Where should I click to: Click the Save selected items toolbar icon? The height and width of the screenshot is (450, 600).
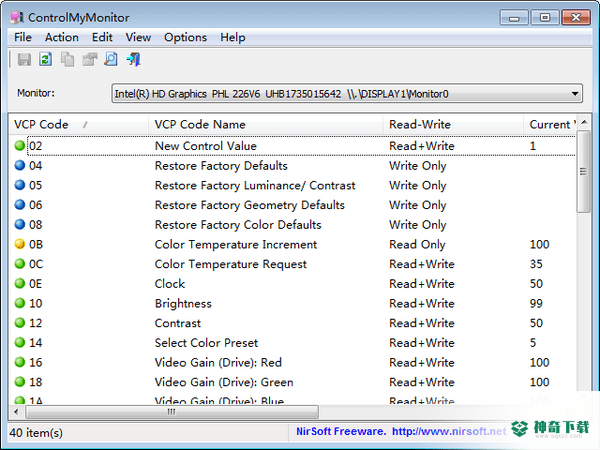[x=24, y=60]
